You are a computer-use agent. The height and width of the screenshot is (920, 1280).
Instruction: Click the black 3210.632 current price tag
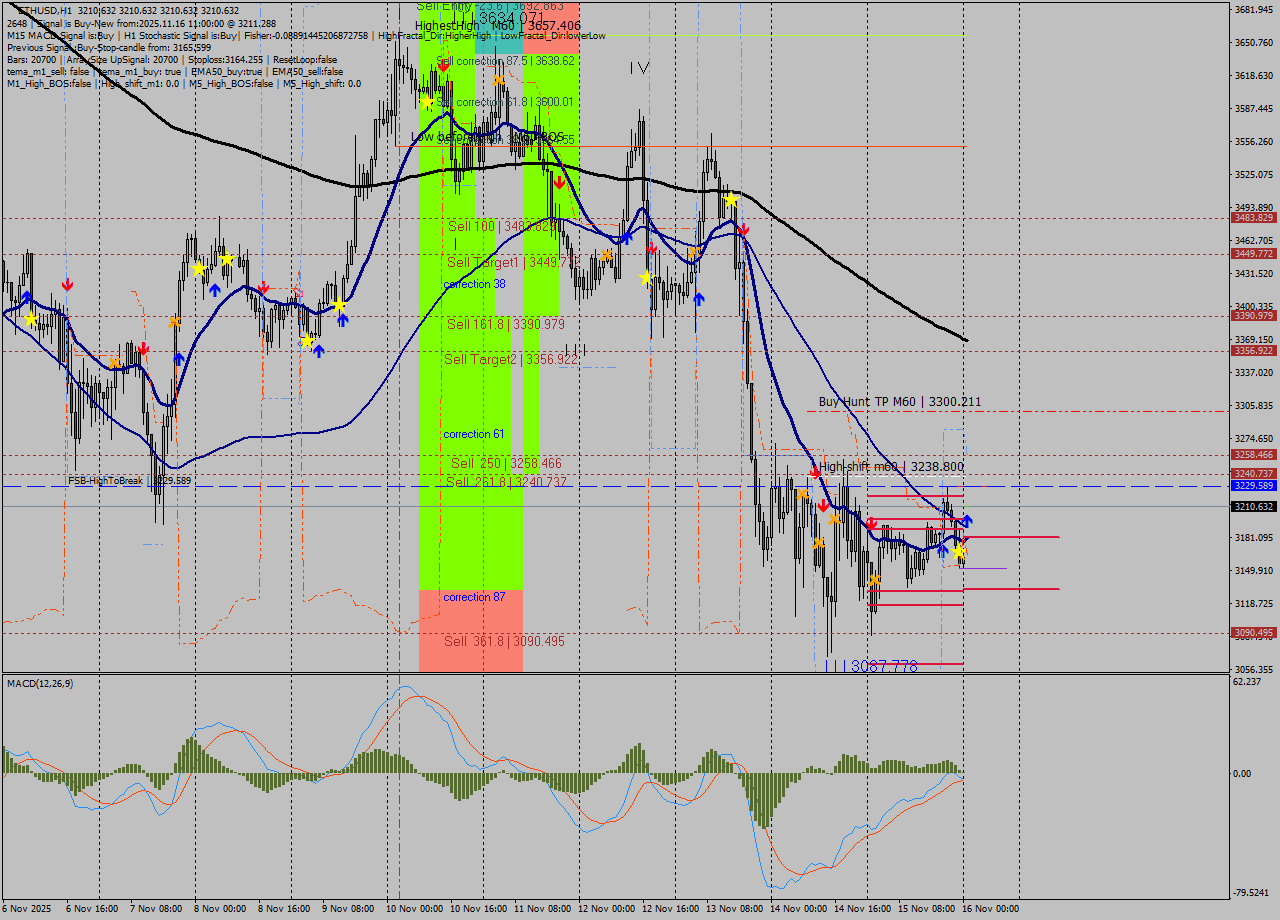pos(1253,507)
